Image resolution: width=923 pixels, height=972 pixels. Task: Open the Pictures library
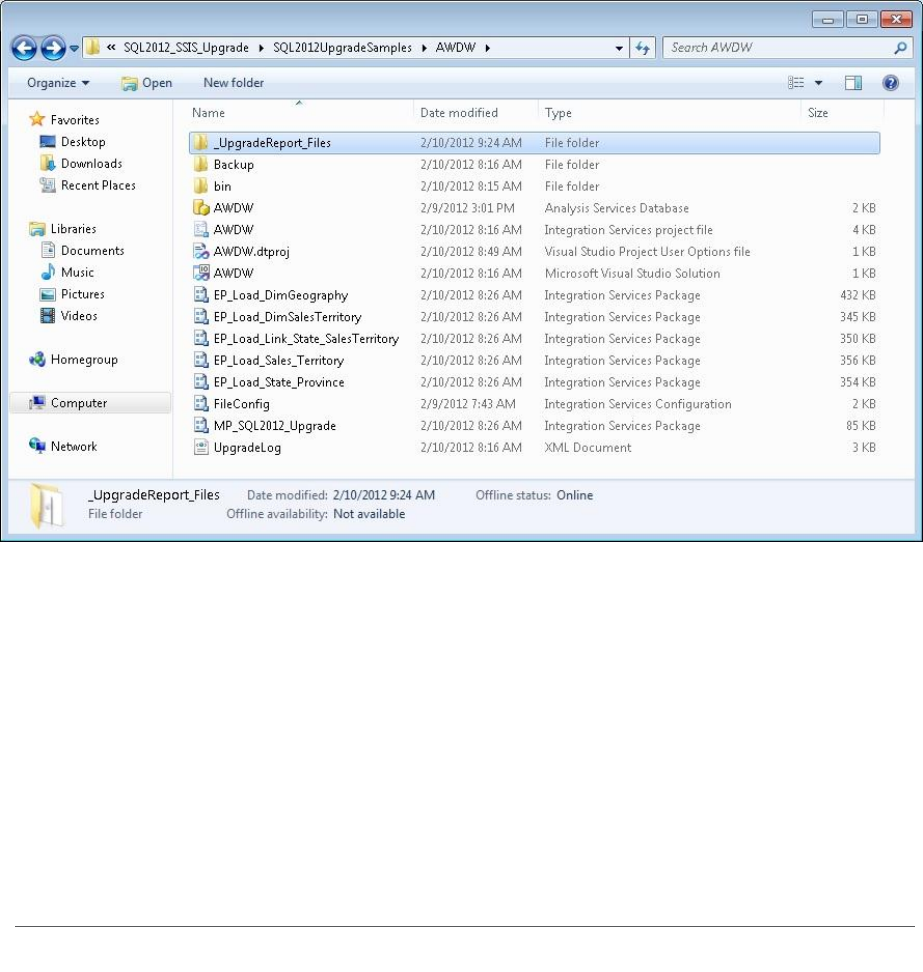[x=82, y=294]
